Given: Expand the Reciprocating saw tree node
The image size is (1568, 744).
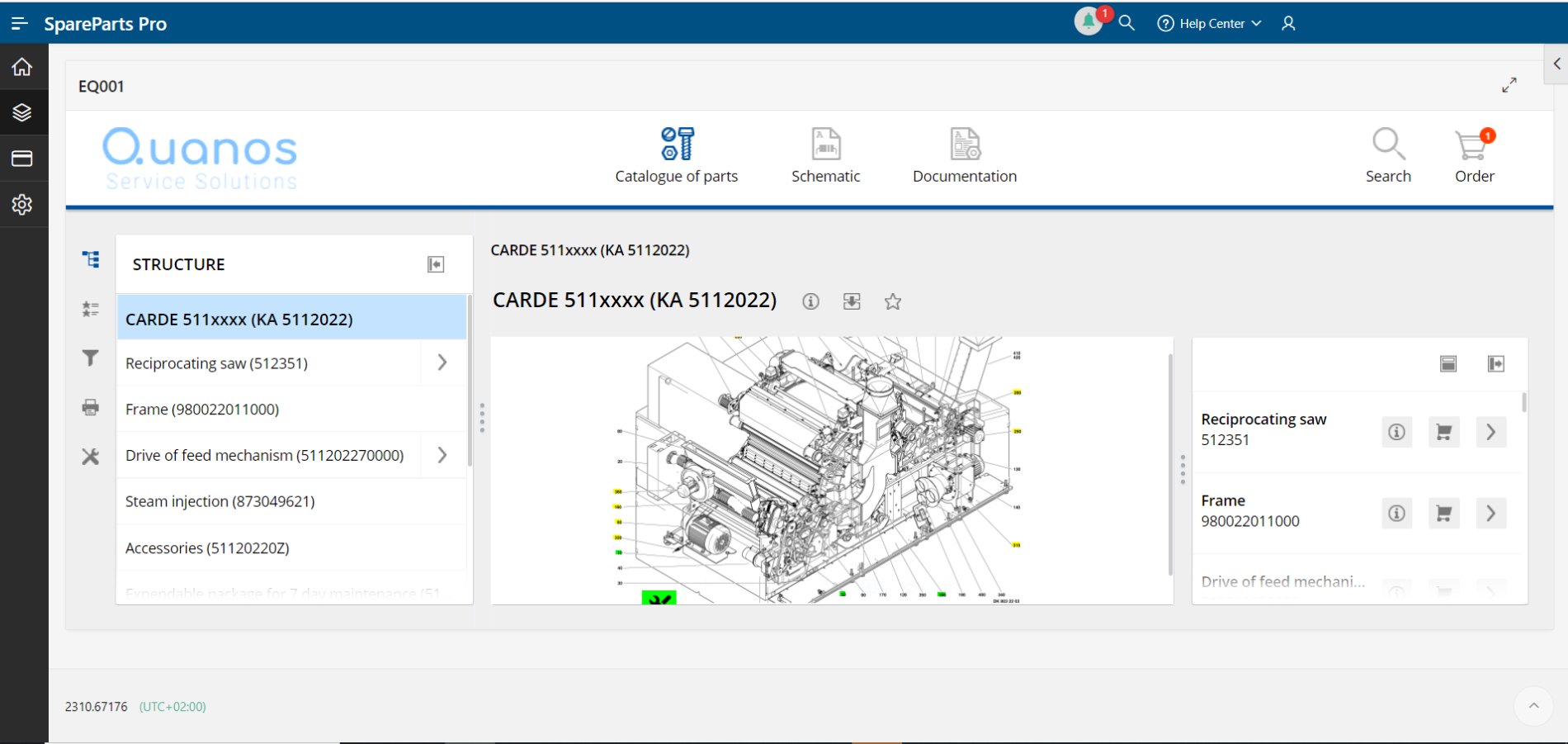Looking at the screenshot, I should point(442,363).
